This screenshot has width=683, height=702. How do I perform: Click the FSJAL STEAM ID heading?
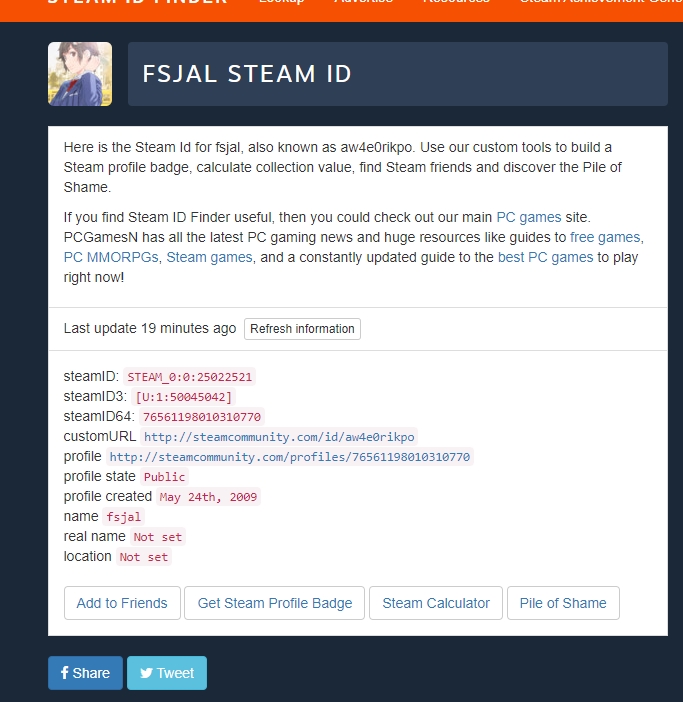coord(247,74)
